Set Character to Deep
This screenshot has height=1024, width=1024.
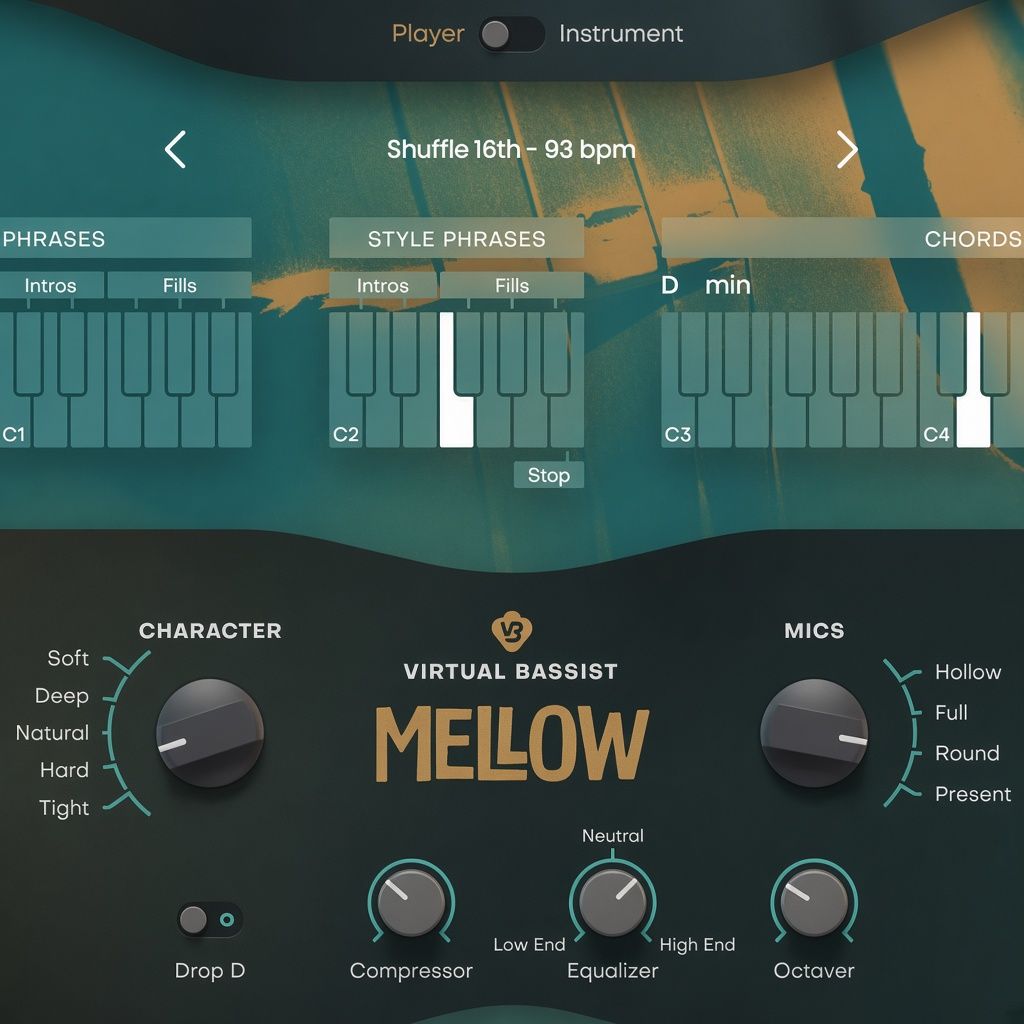click(x=62, y=696)
